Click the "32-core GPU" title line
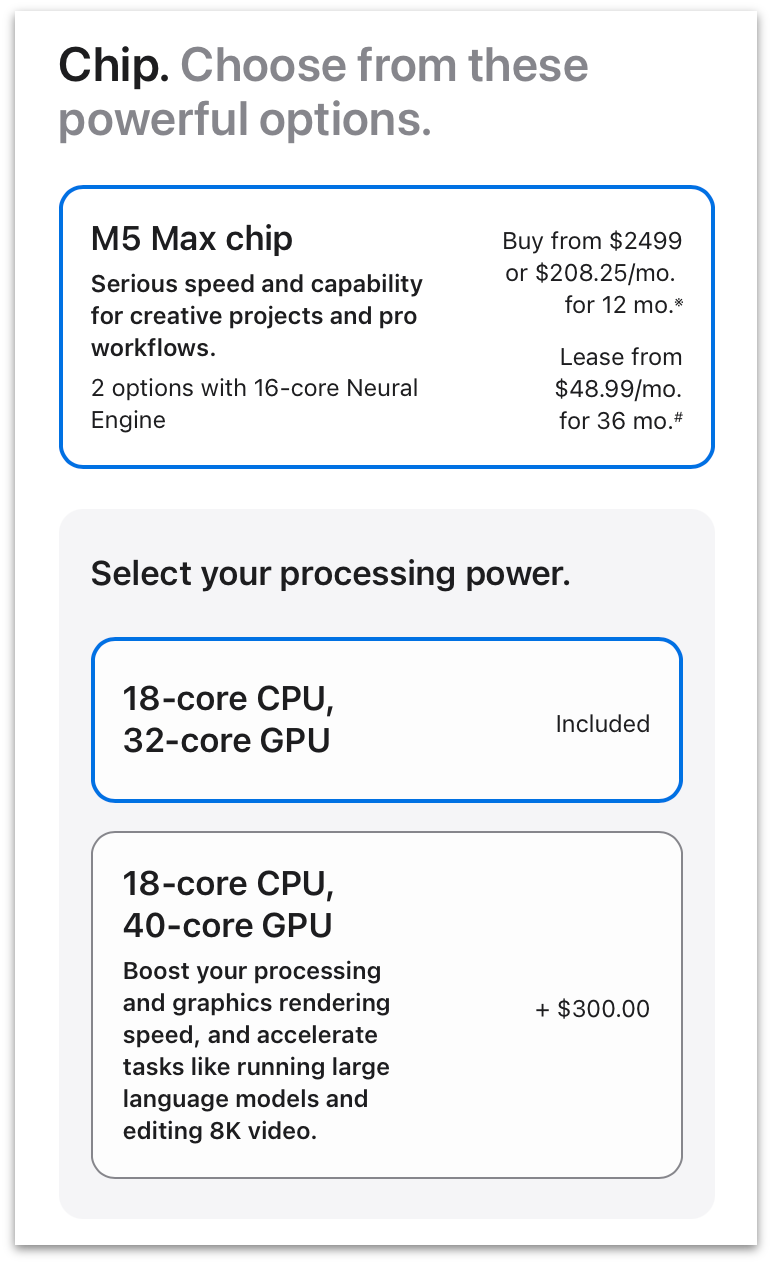The height and width of the screenshot is (1264, 772). (227, 741)
